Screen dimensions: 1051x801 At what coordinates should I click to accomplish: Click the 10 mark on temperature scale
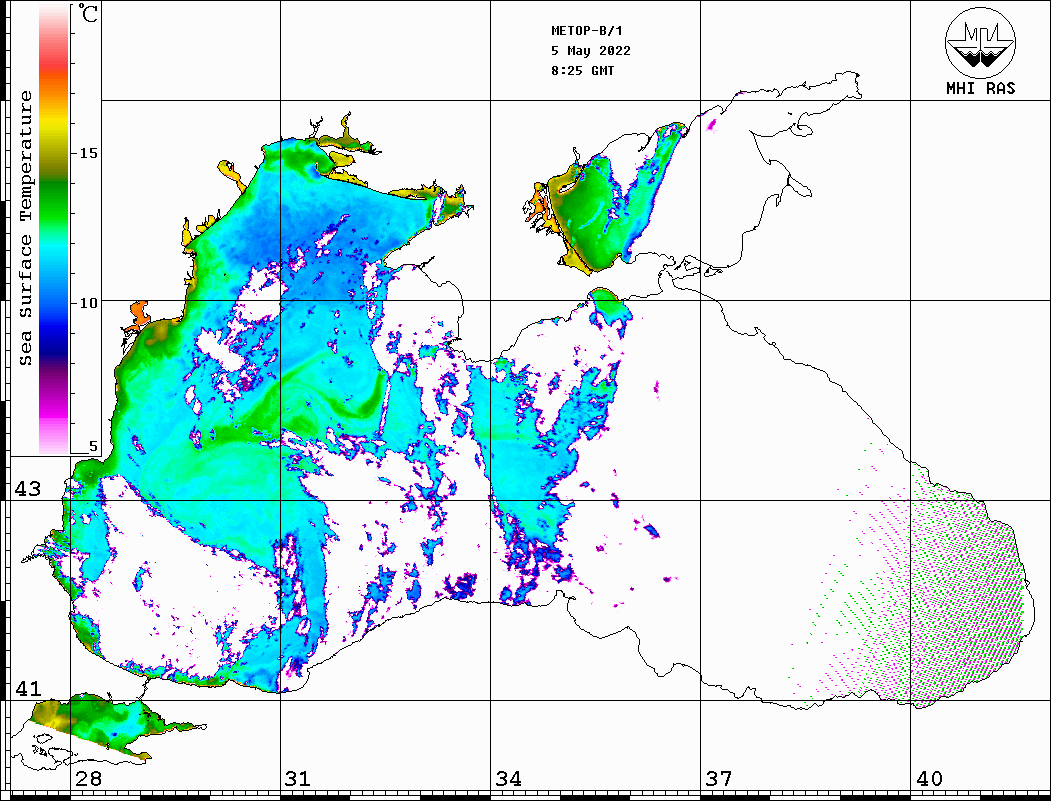[x=89, y=303]
